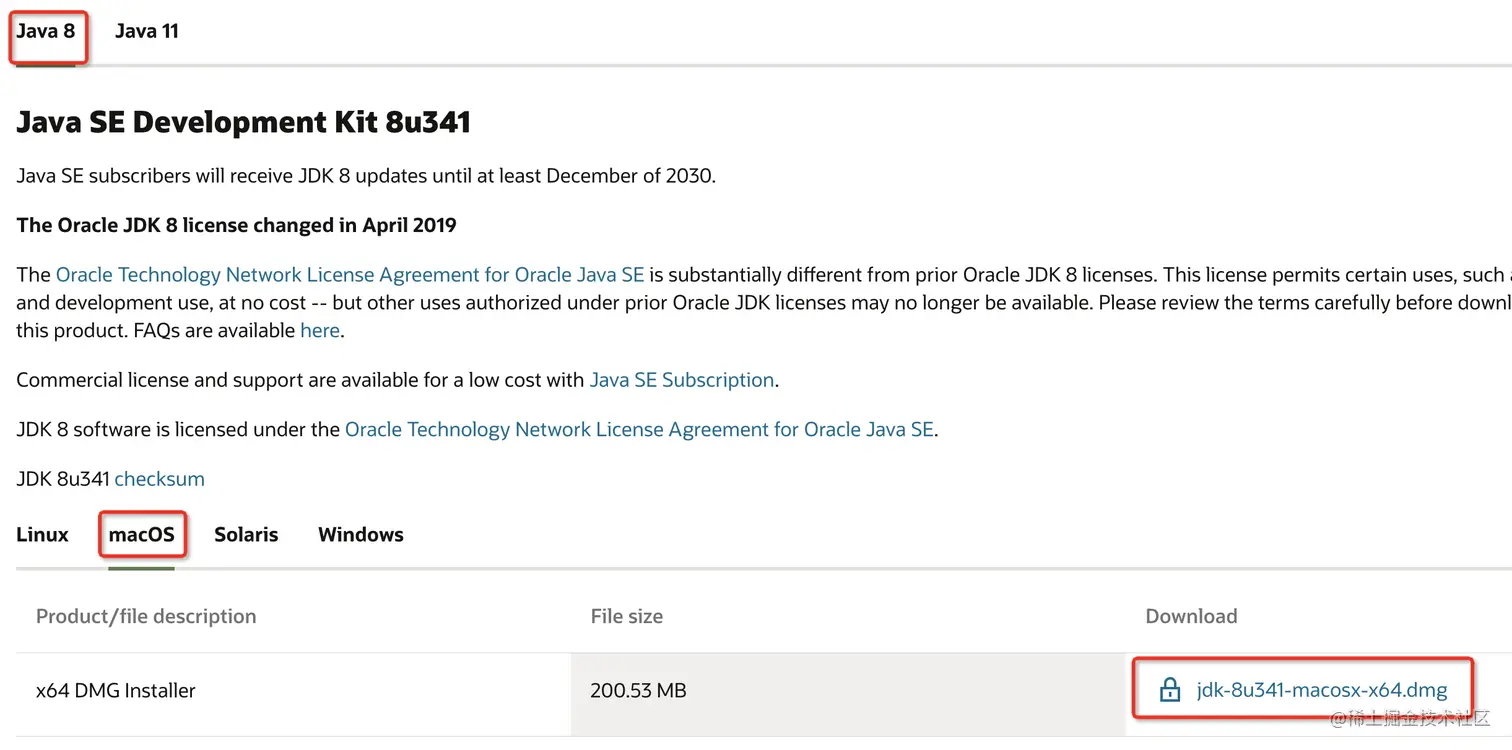Click the Product/file description column header
The width and height of the screenshot is (1512, 750).
click(x=146, y=616)
